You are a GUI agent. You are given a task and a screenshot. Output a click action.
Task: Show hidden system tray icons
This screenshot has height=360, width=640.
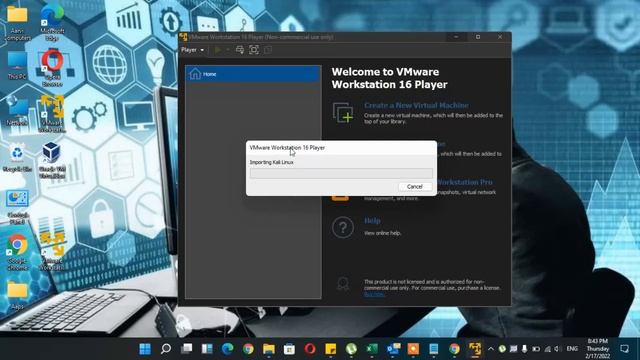pos(491,349)
